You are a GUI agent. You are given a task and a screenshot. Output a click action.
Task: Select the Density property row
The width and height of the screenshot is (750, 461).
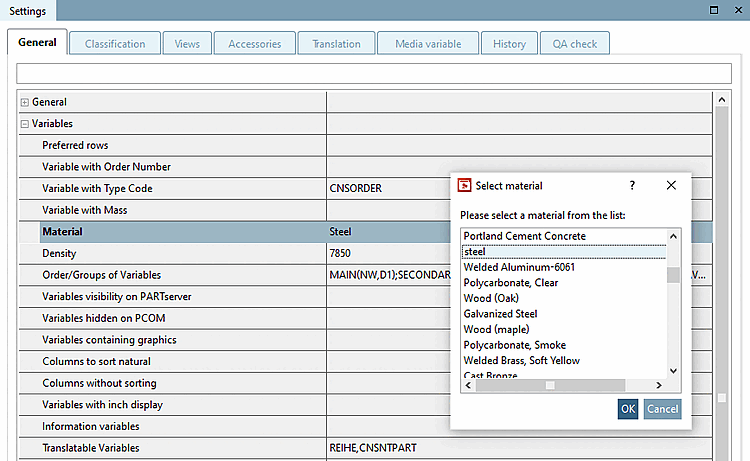click(173, 253)
